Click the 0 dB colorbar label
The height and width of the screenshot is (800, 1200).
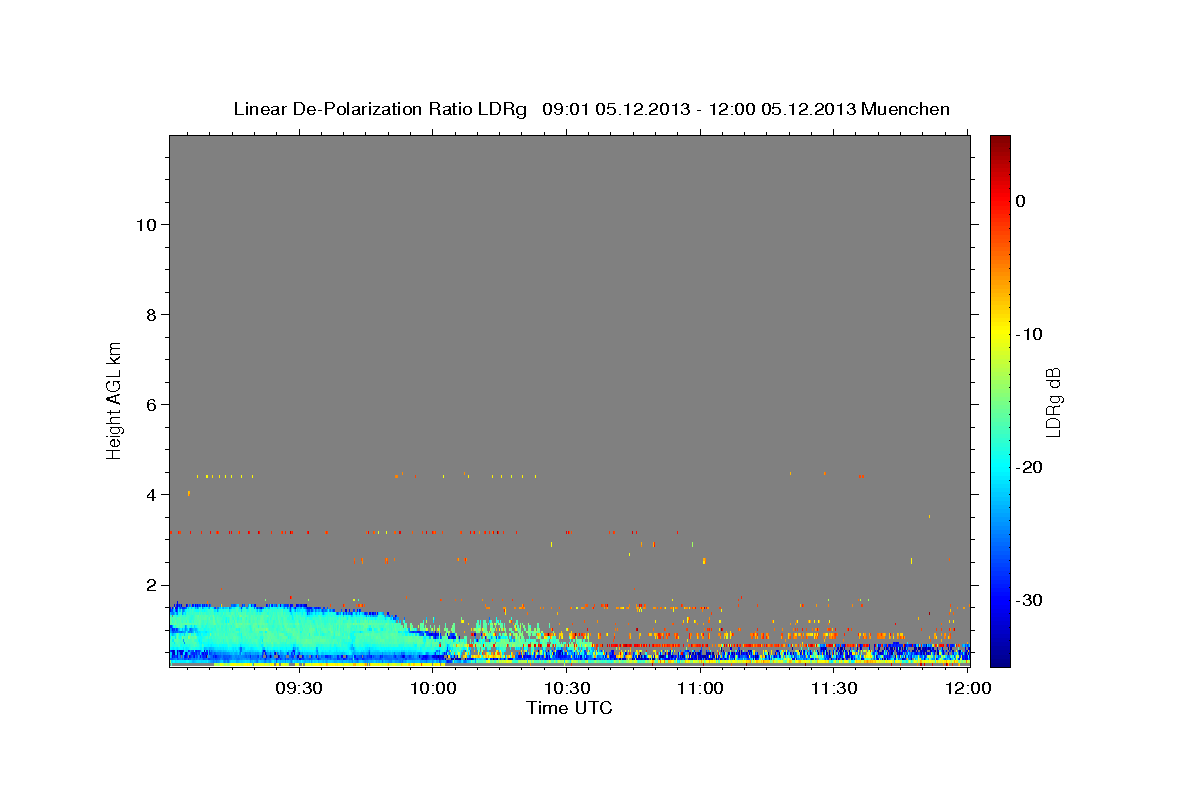tap(1020, 201)
